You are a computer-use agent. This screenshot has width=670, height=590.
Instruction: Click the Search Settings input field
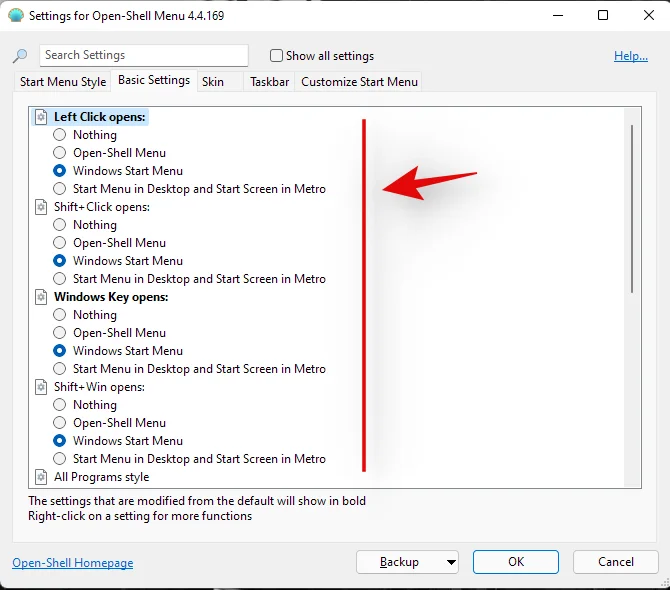144,55
